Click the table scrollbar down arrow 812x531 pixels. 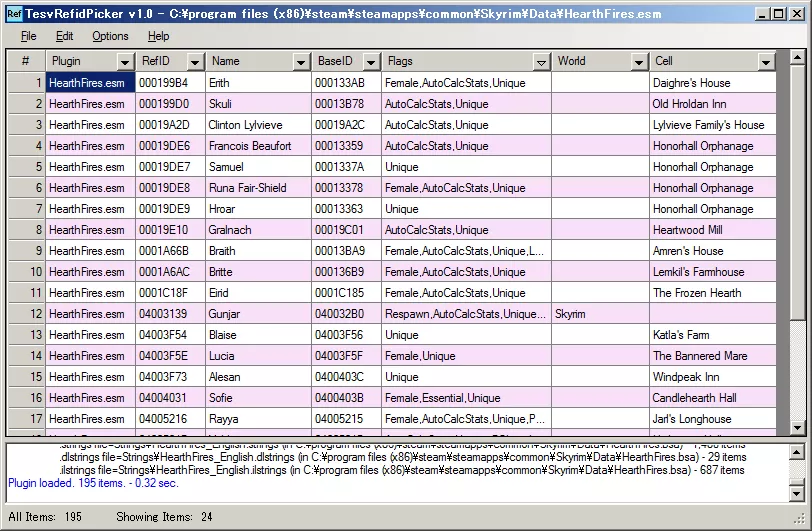click(798, 428)
